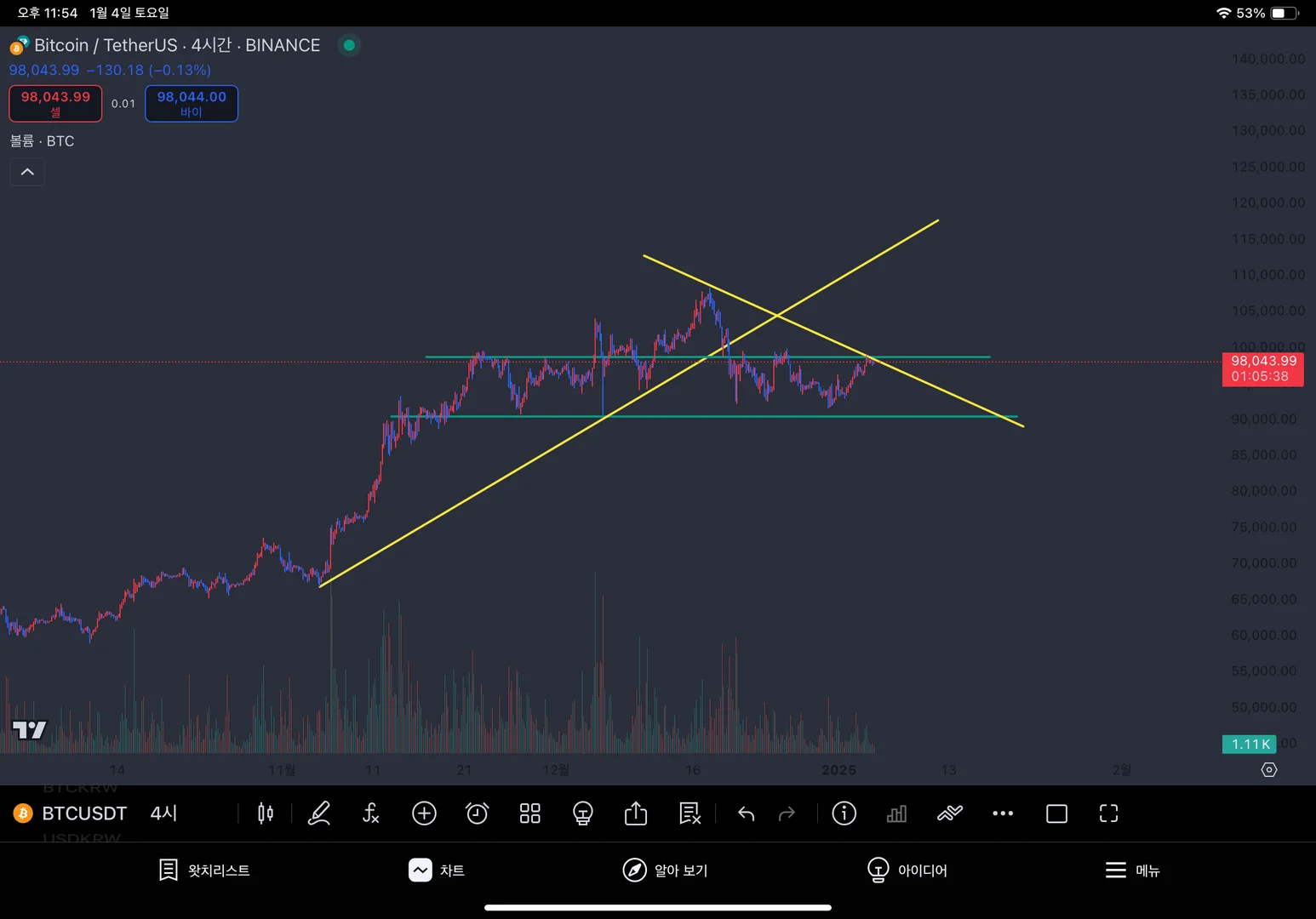This screenshot has width=1316, height=919.
Task: Create a price alert with alarm clock icon
Action: click(477, 813)
